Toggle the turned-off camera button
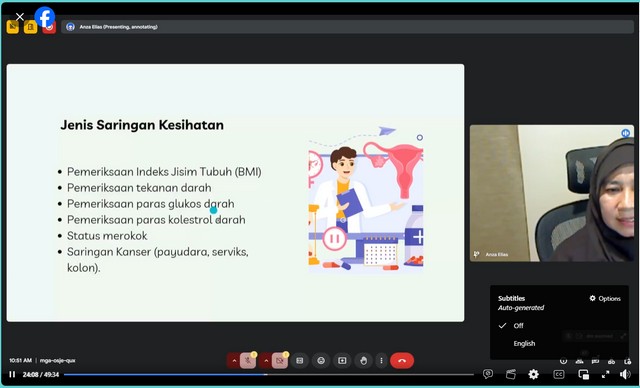640x388 pixels. (x=280, y=361)
